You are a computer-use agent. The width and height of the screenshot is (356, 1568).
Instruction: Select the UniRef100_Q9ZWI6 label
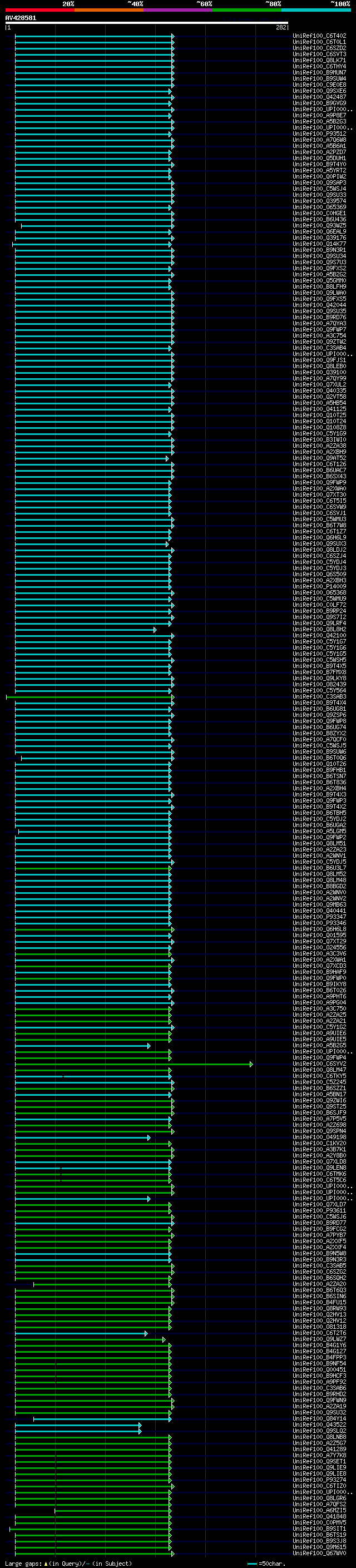point(319,1101)
